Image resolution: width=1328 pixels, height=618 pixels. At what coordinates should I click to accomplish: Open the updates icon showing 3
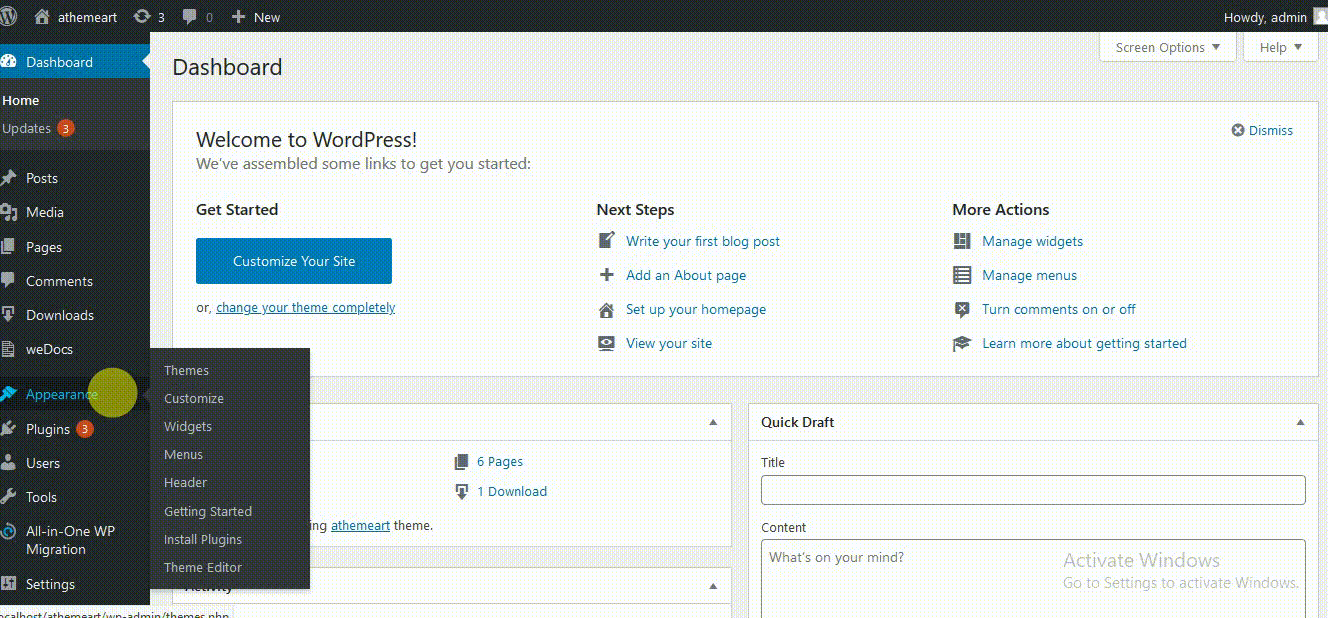tap(141, 17)
